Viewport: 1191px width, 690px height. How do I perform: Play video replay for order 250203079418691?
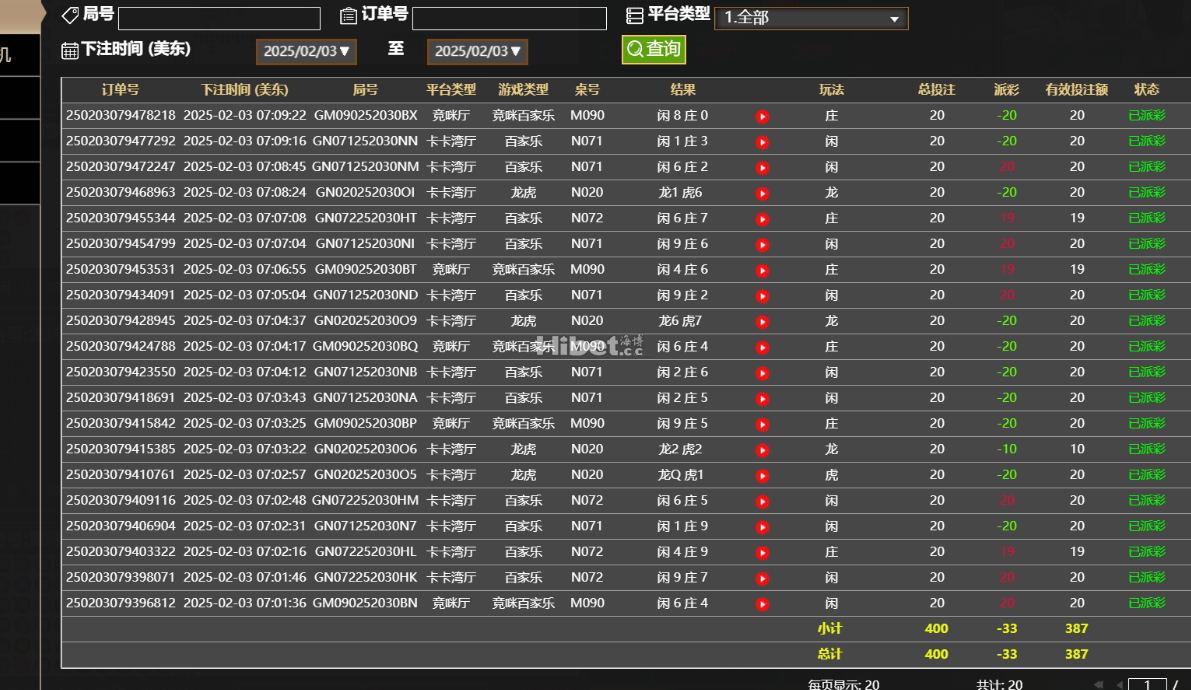tap(763, 399)
